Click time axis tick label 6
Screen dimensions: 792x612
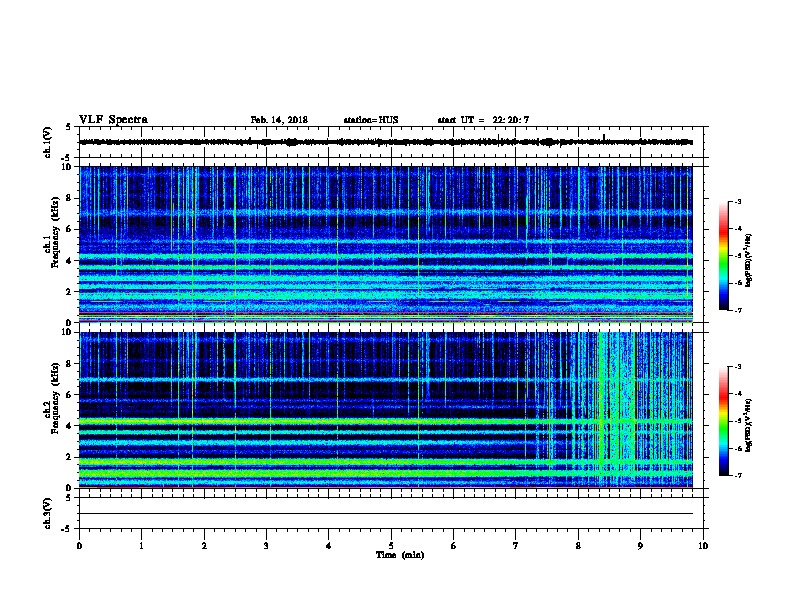coord(454,546)
